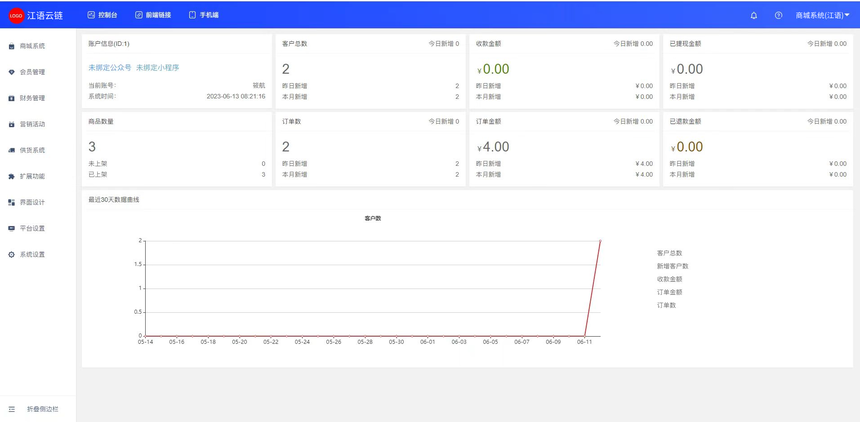Click the 系统设置 gear icon
This screenshot has height=422, width=860.
point(11,254)
